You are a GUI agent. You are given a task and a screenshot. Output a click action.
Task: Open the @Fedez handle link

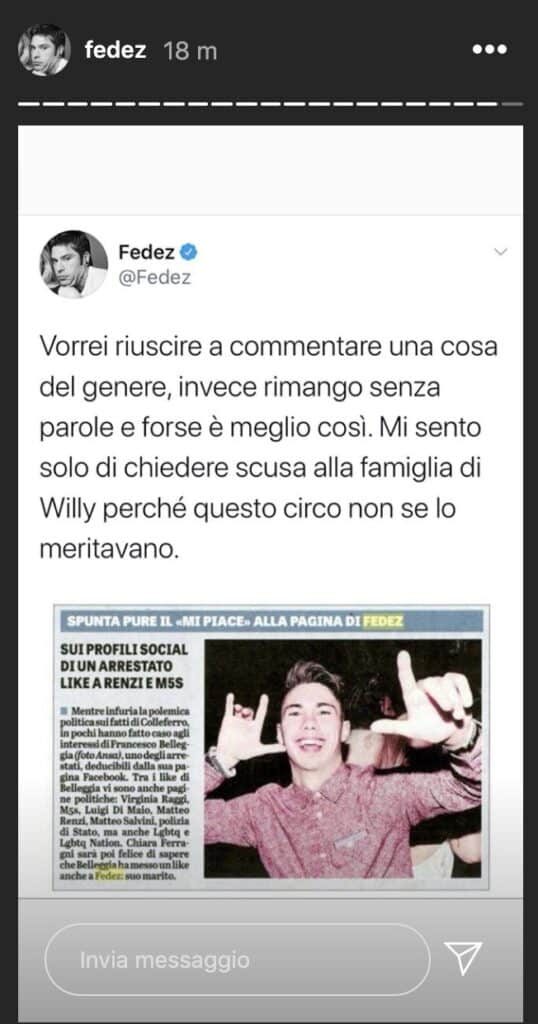[155, 277]
